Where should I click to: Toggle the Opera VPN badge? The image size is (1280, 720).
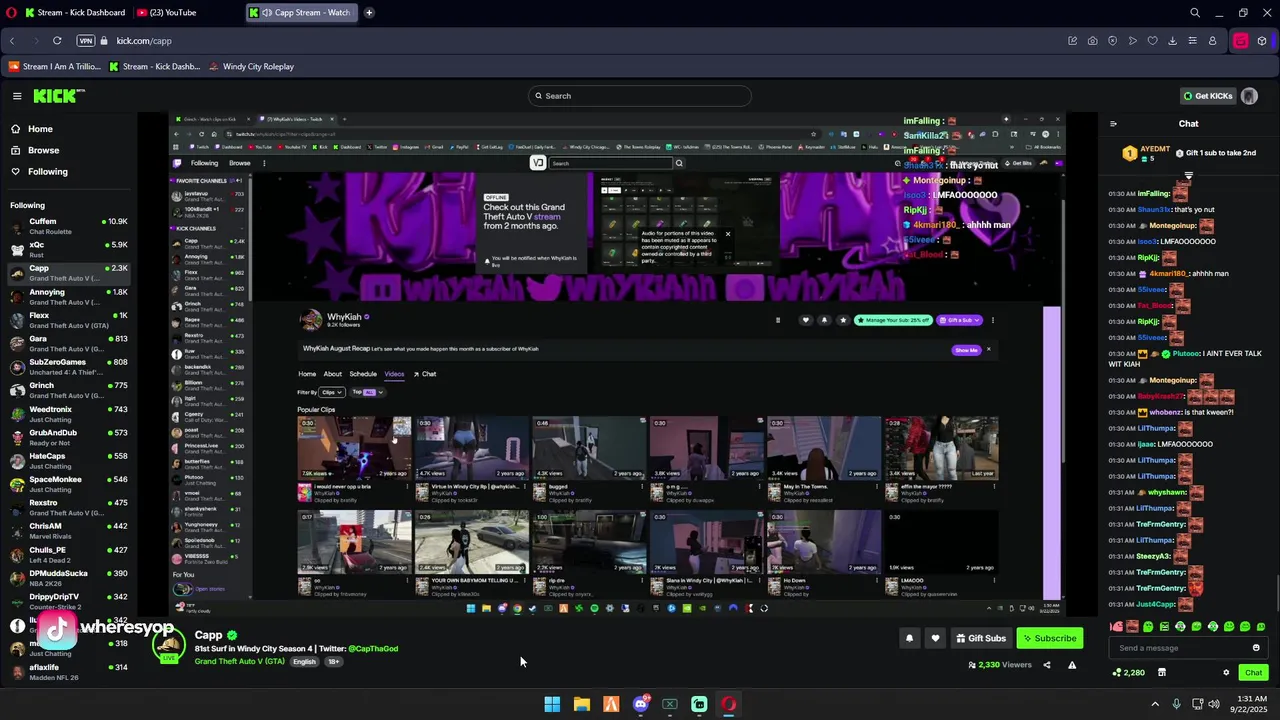[86, 41]
